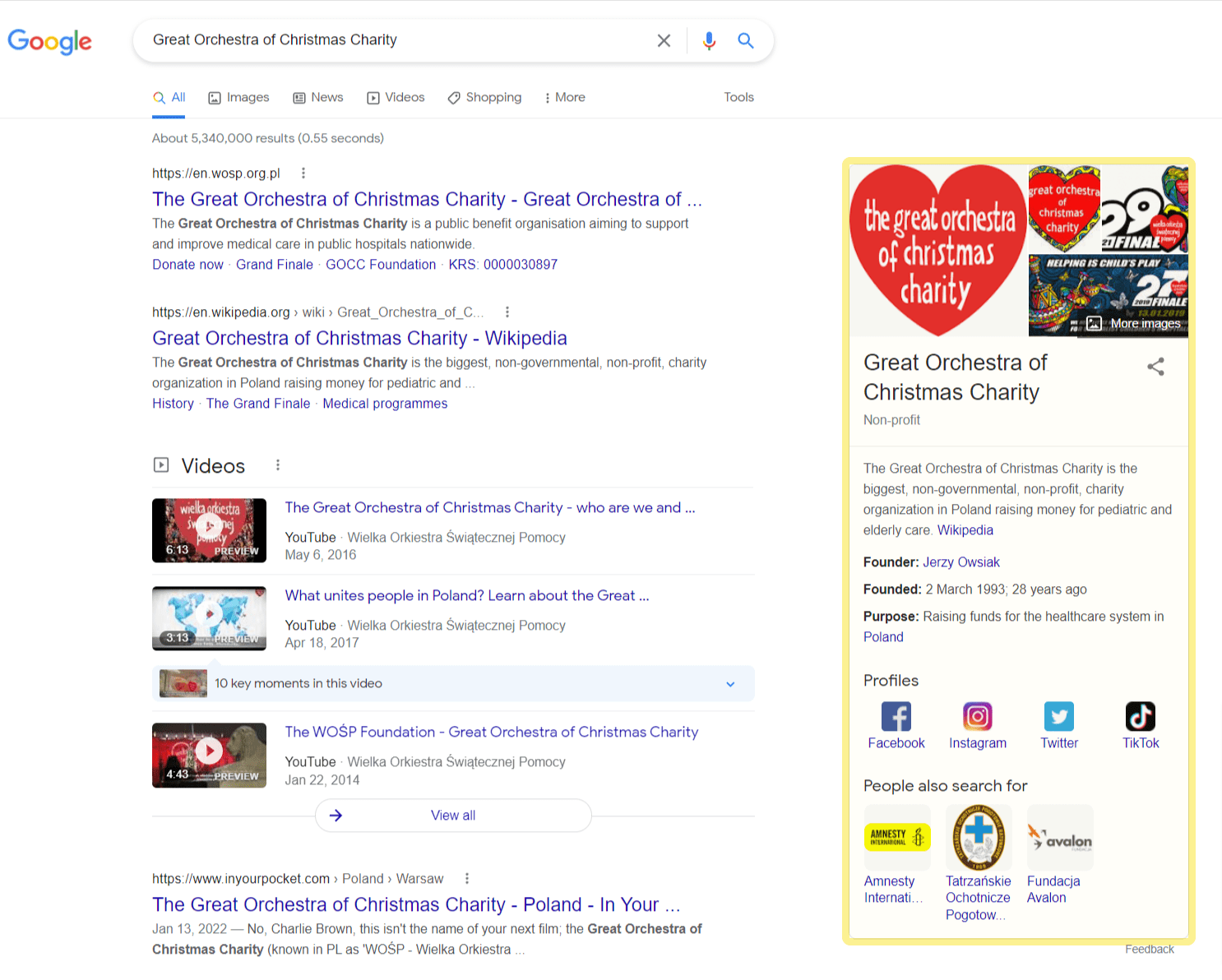The width and height of the screenshot is (1222, 980).
Task: Submit search using magnifier icon
Action: click(x=745, y=40)
